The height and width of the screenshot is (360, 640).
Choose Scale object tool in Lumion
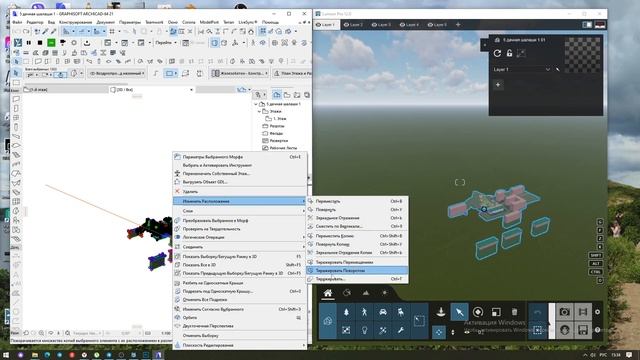pos(496,312)
